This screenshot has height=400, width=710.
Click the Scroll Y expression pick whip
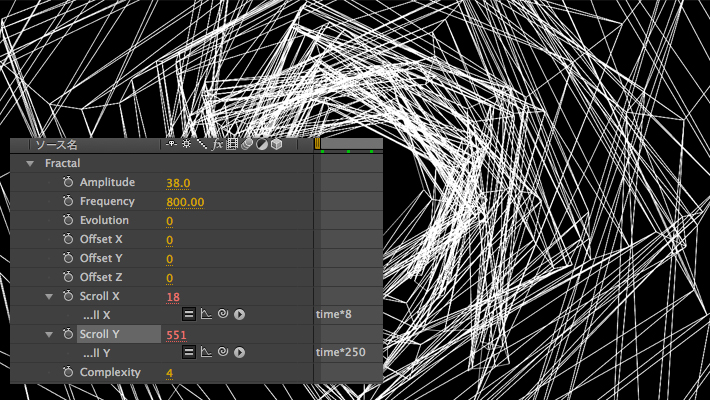[x=223, y=353]
